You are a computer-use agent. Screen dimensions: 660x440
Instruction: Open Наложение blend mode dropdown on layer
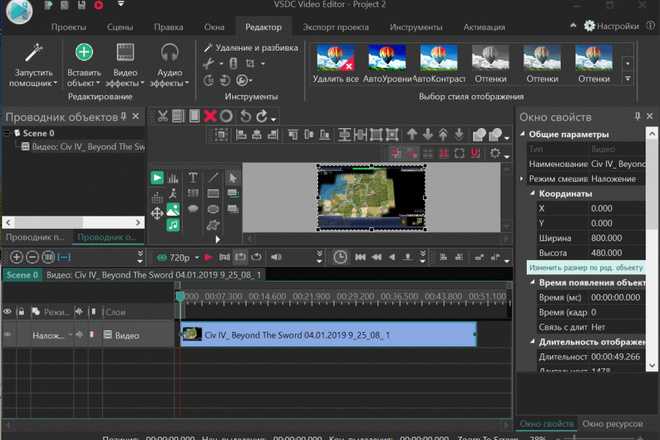70,335
